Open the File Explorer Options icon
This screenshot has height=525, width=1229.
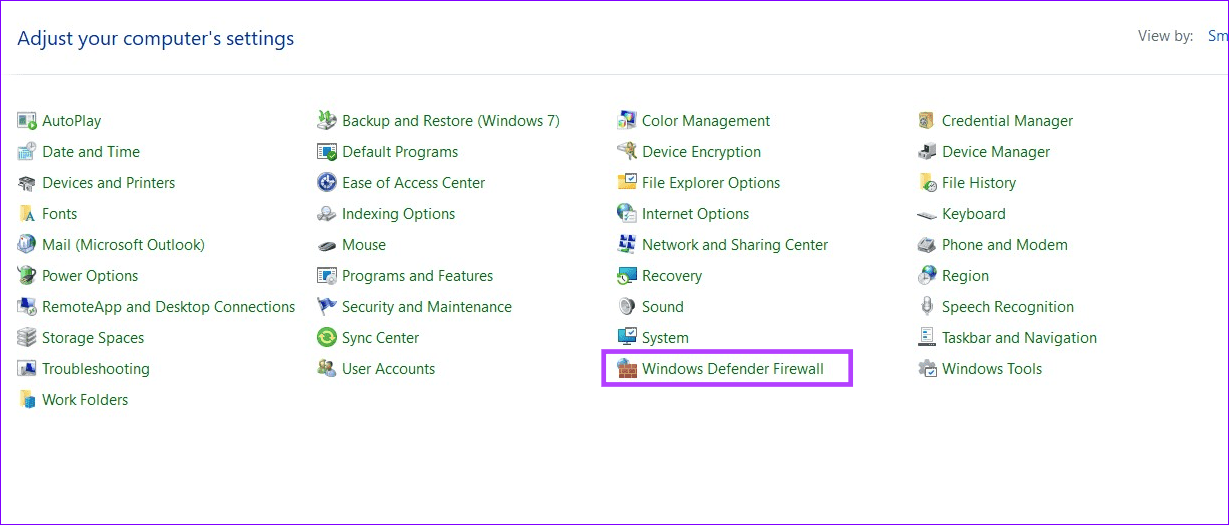tap(627, 183)
